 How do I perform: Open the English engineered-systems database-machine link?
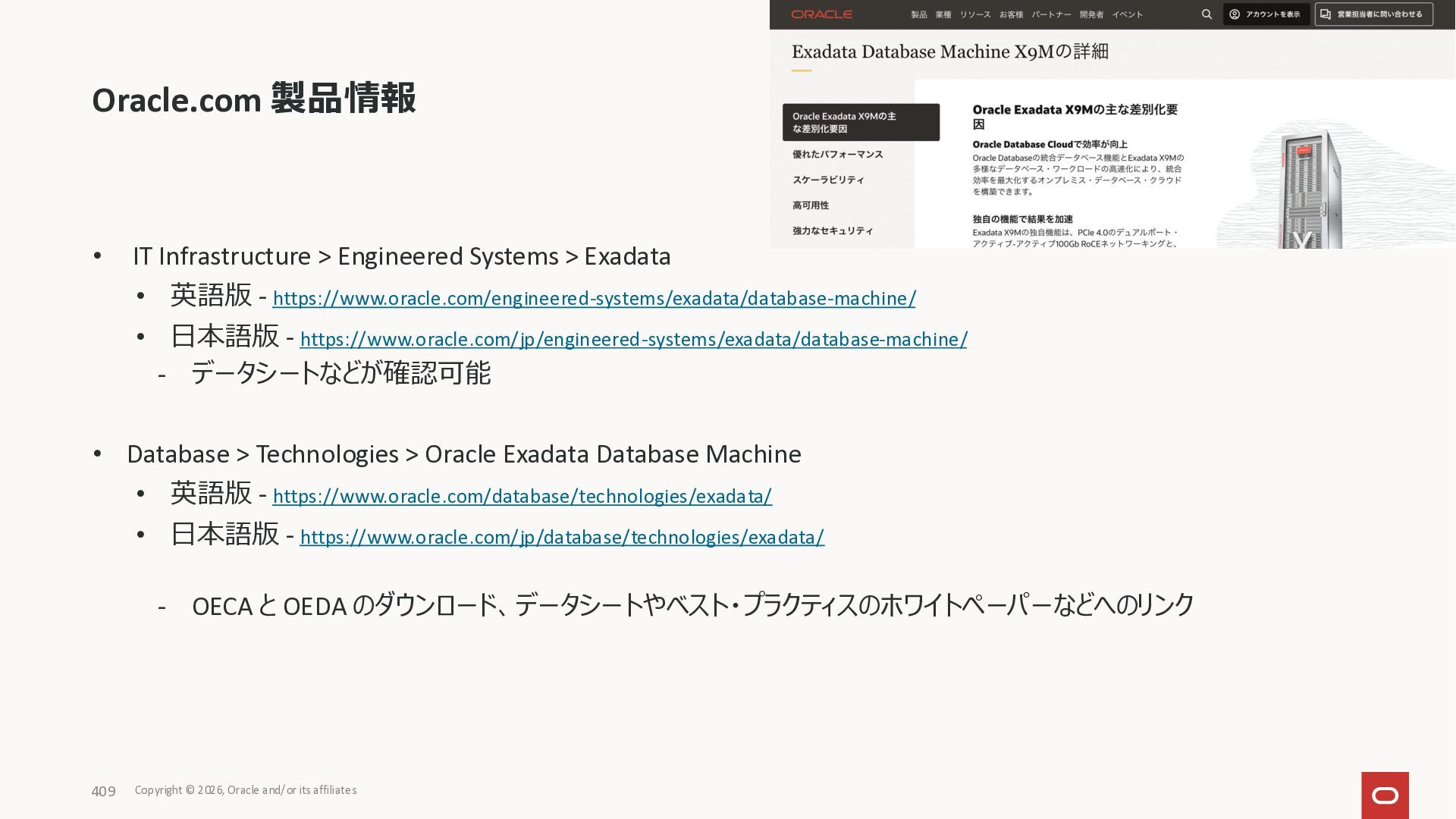coord(594,299)
